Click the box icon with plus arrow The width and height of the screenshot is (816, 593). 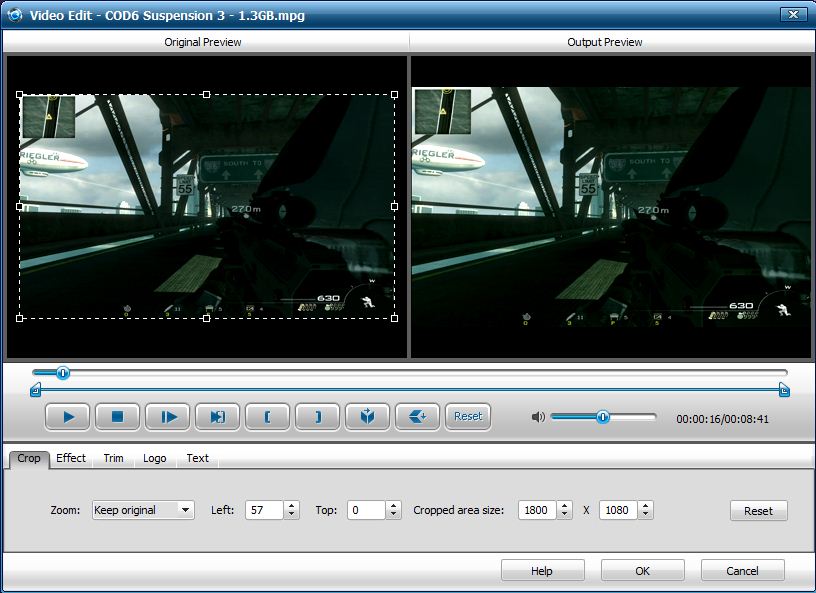click(x=417, y=417)
